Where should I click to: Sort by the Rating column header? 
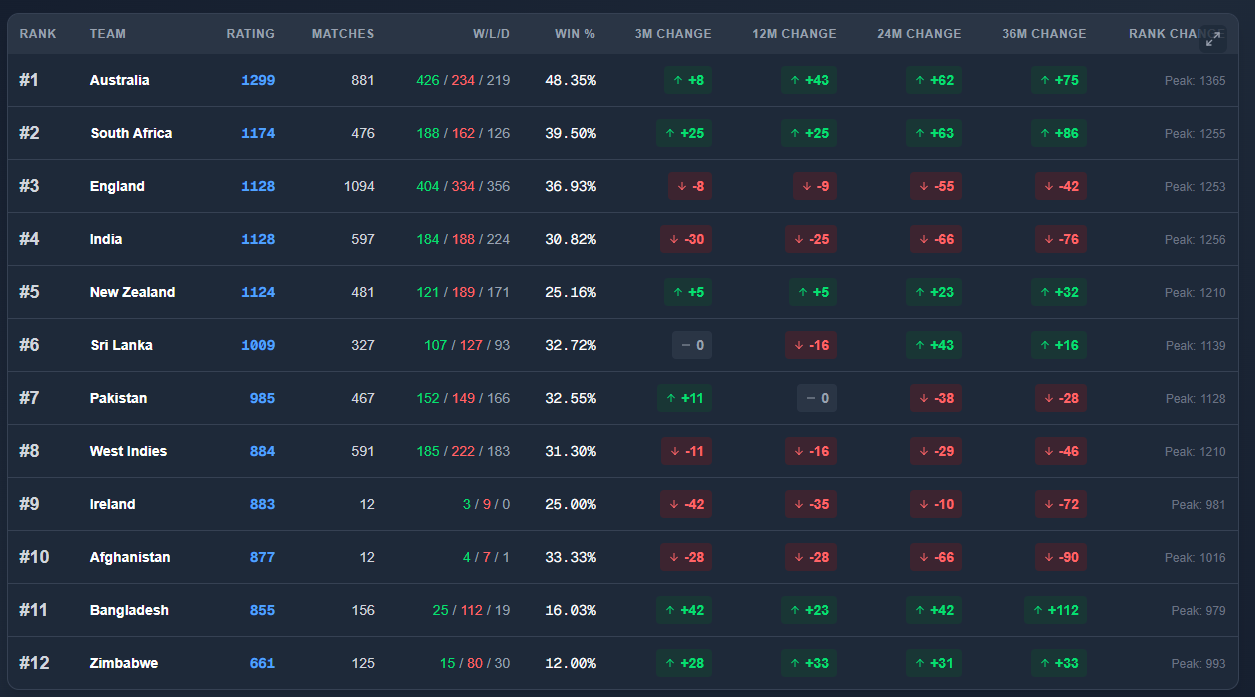[x=250, y=34]
